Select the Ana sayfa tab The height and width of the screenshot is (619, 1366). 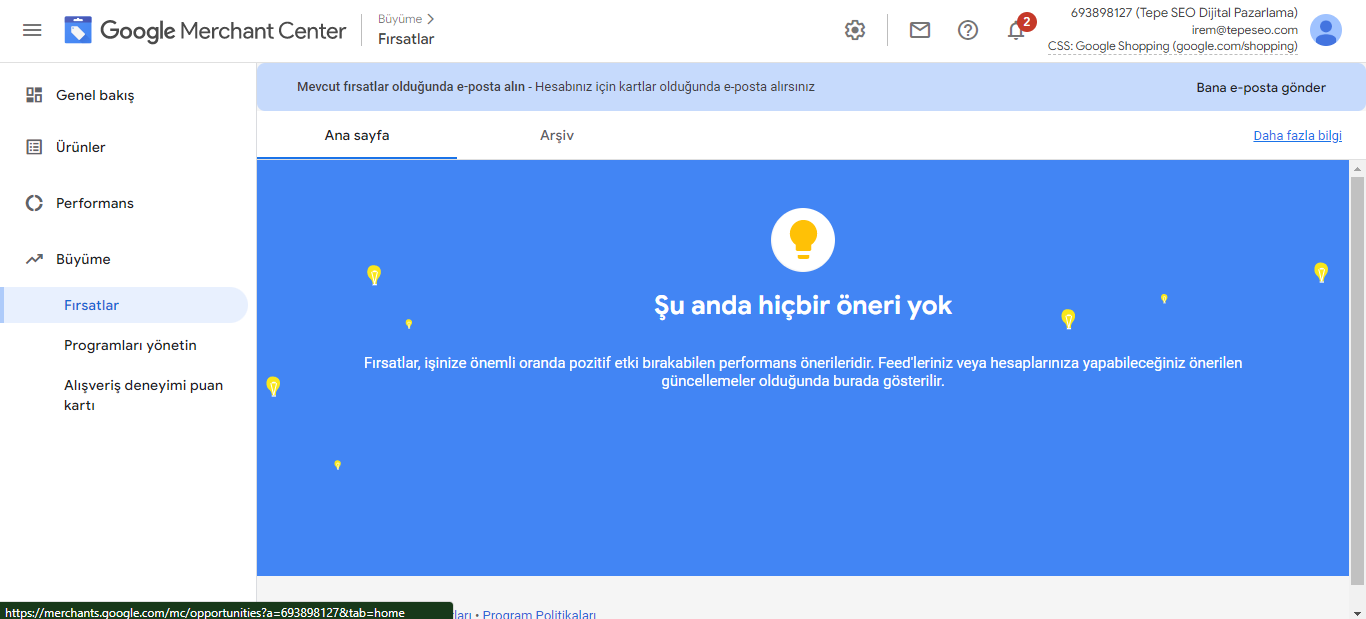[357, 135]
